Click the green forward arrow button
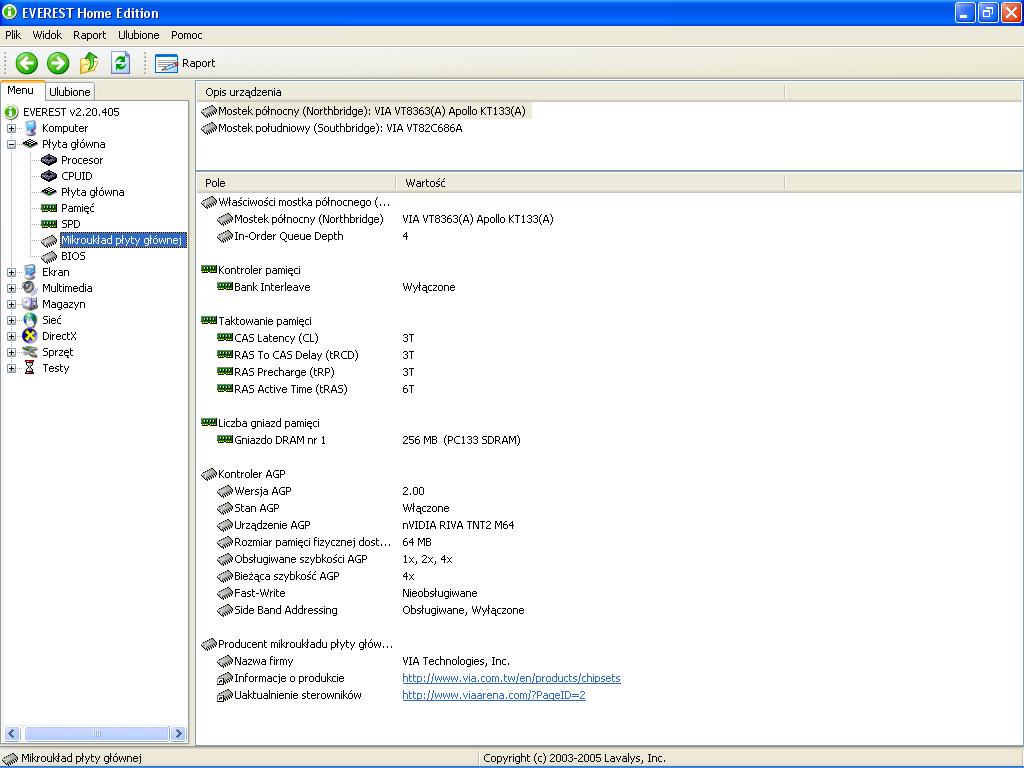This screenshot has height=768, width=1024. click(x=58, y=63)
